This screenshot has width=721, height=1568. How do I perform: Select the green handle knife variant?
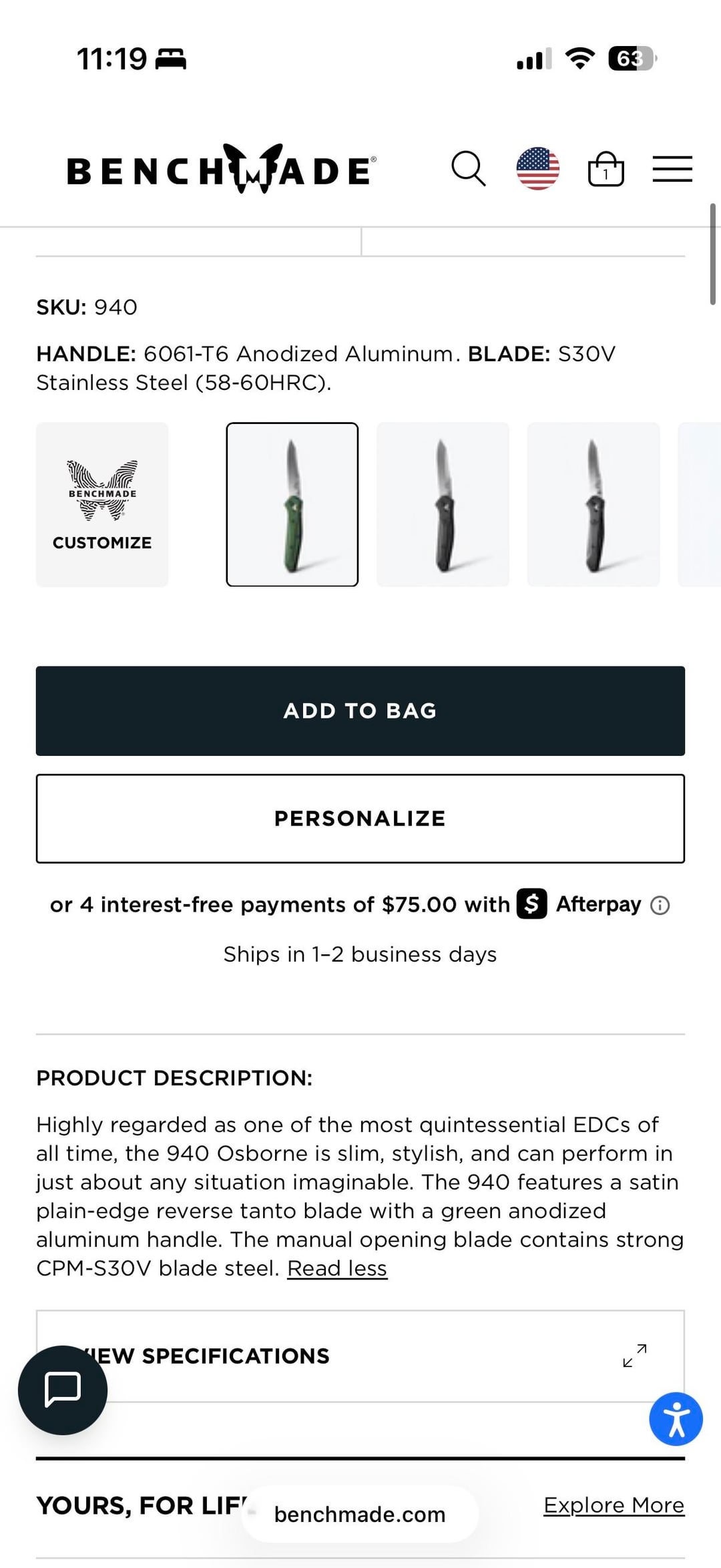pyautogui.click(x=292, y=505)
